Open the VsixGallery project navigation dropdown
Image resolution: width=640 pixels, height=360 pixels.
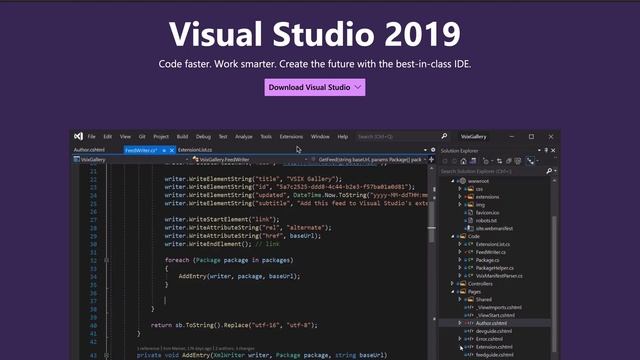(131, 160)
